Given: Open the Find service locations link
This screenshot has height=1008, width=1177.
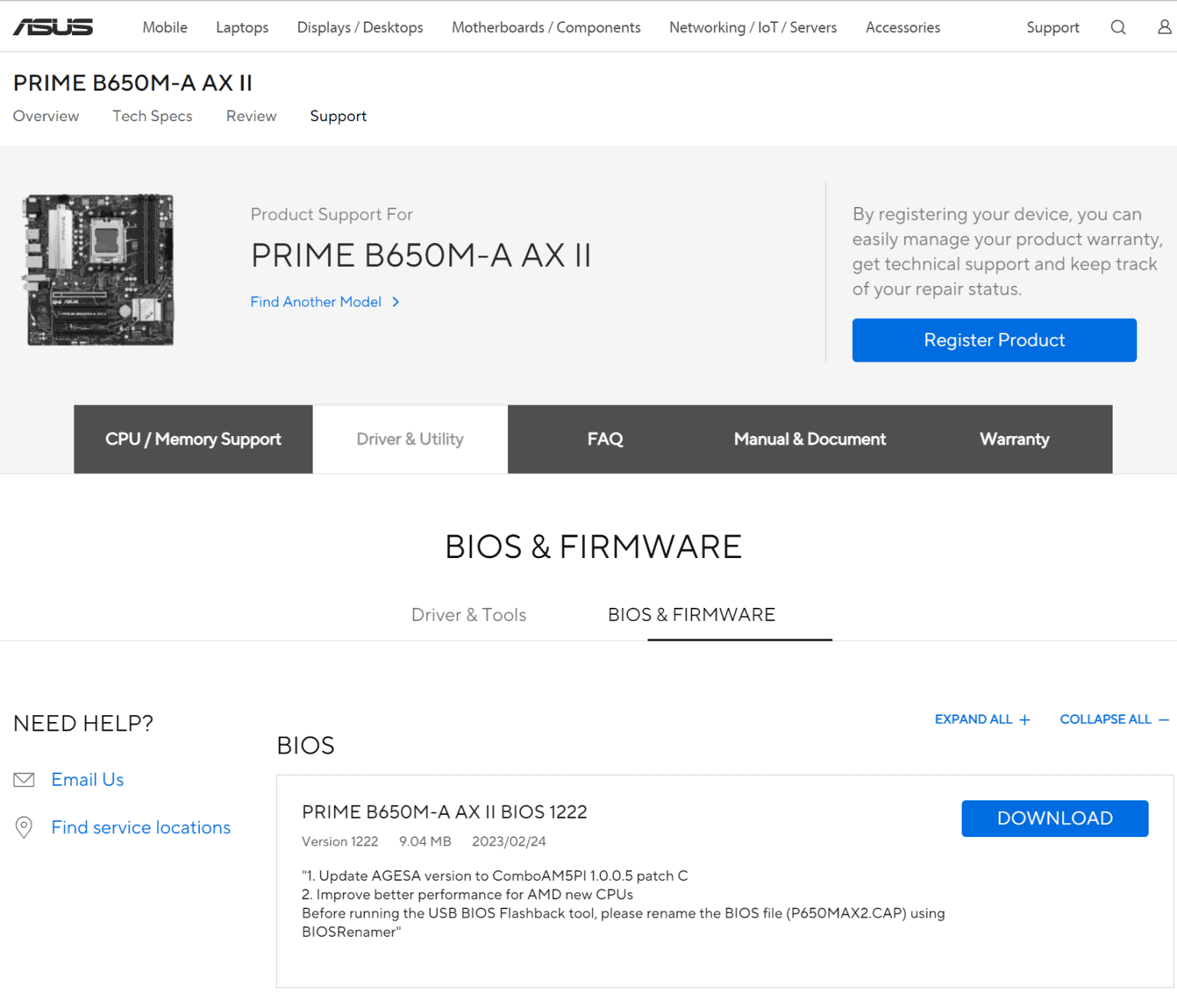Looking at the screenshot, I should pyautogui.click(x=141, y=827).
